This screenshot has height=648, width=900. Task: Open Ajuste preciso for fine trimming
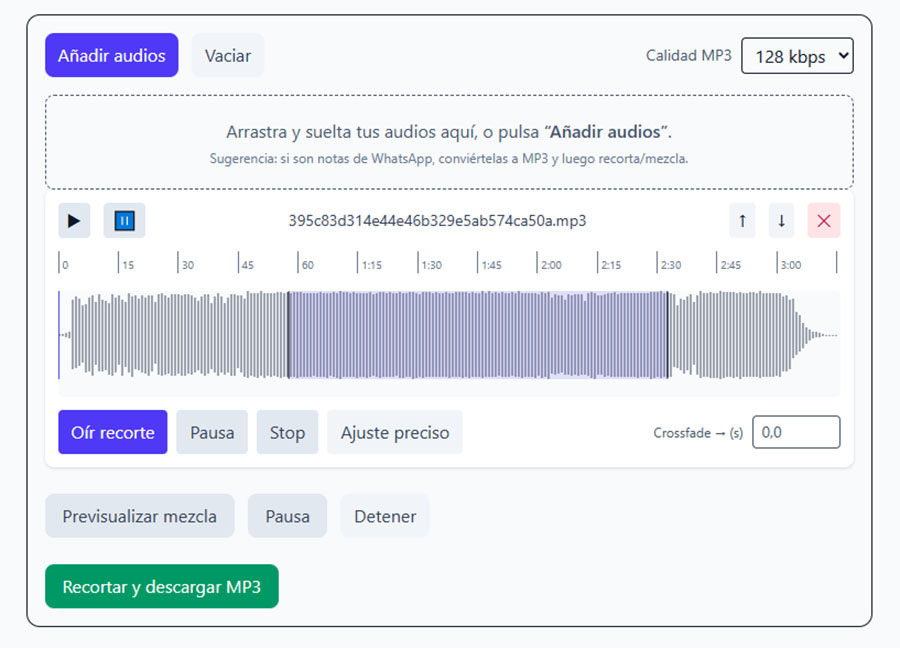tap(395, 432)
